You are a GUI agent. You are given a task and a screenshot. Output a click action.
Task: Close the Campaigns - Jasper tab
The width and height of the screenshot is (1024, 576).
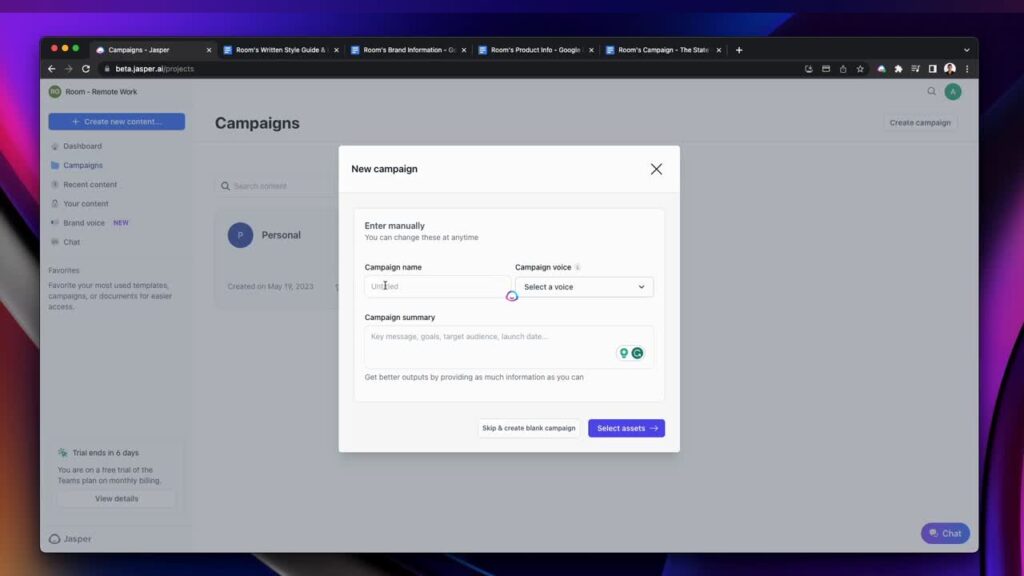click(x=209, y=50)
